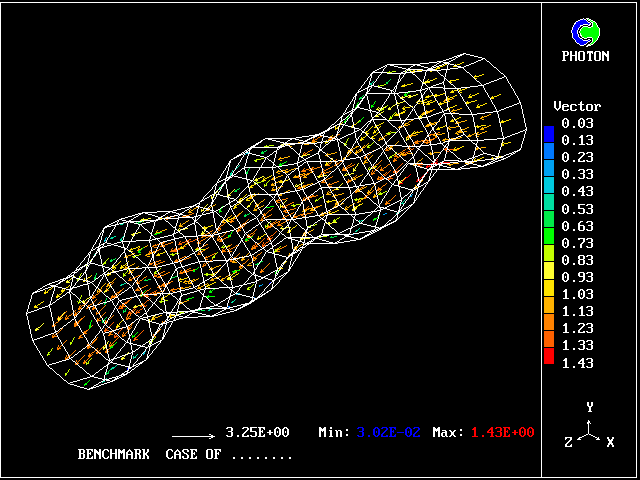Select the red 1.43 color swatch
Viewport: 640px width, 480px height.
[548, 357]
